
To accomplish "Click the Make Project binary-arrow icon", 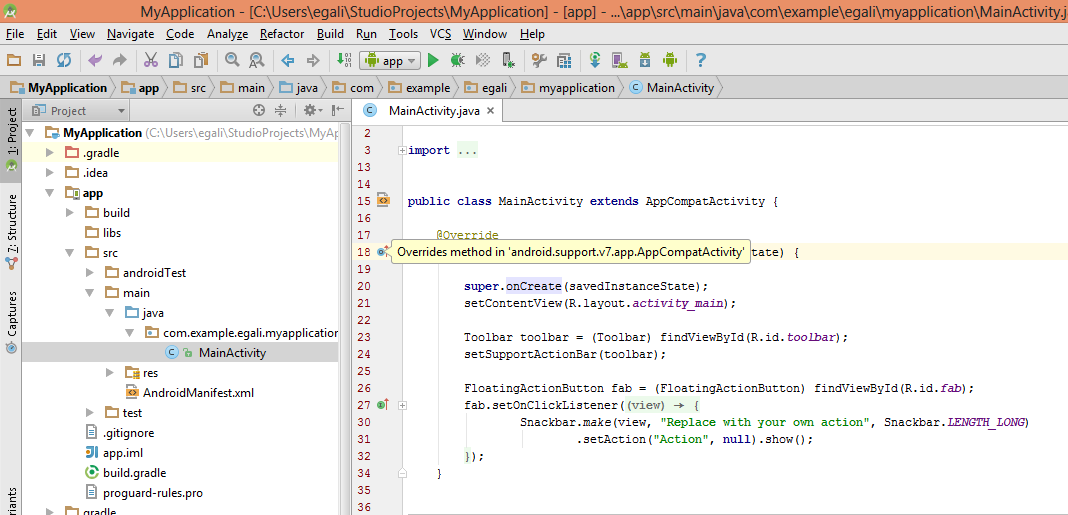I will point(344,61).
